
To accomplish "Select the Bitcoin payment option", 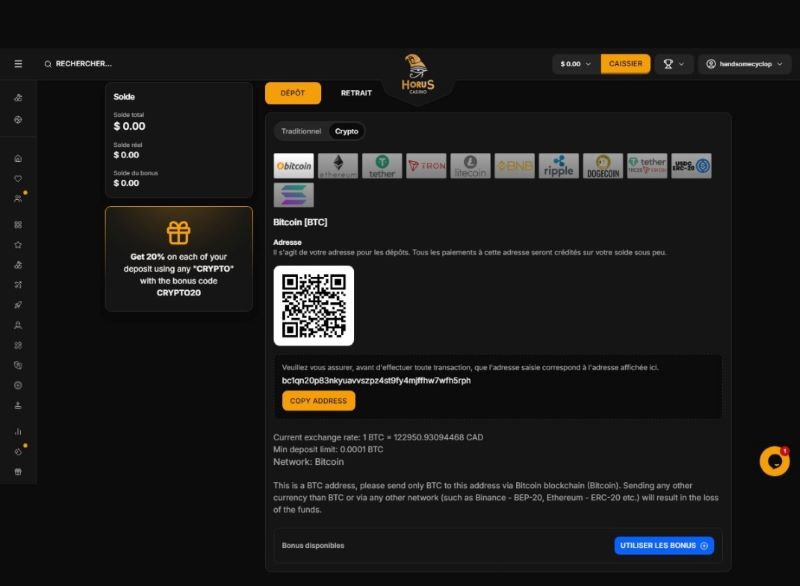I will [293, 166].
